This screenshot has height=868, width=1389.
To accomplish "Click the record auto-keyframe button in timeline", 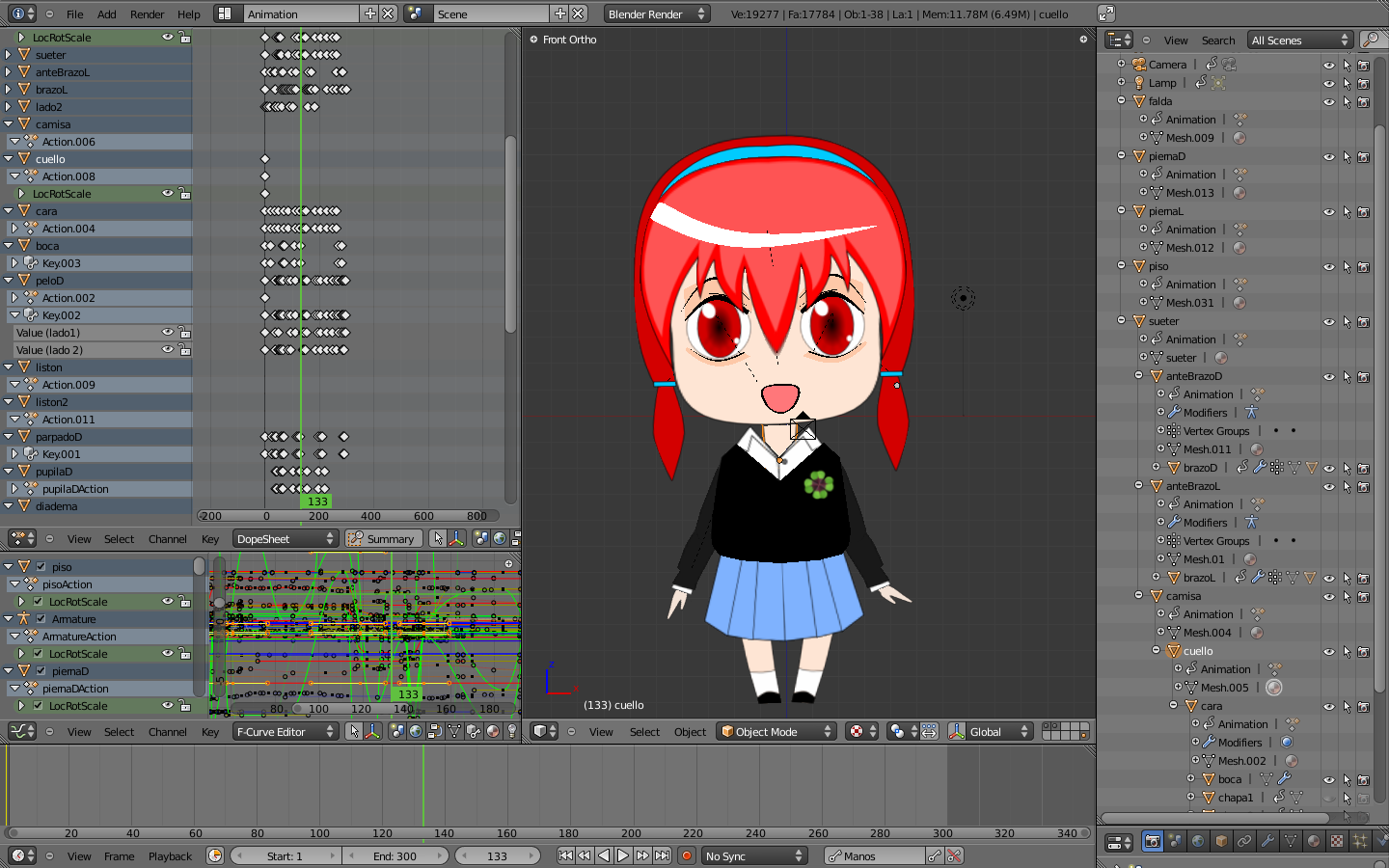I will tap(687, 855).
